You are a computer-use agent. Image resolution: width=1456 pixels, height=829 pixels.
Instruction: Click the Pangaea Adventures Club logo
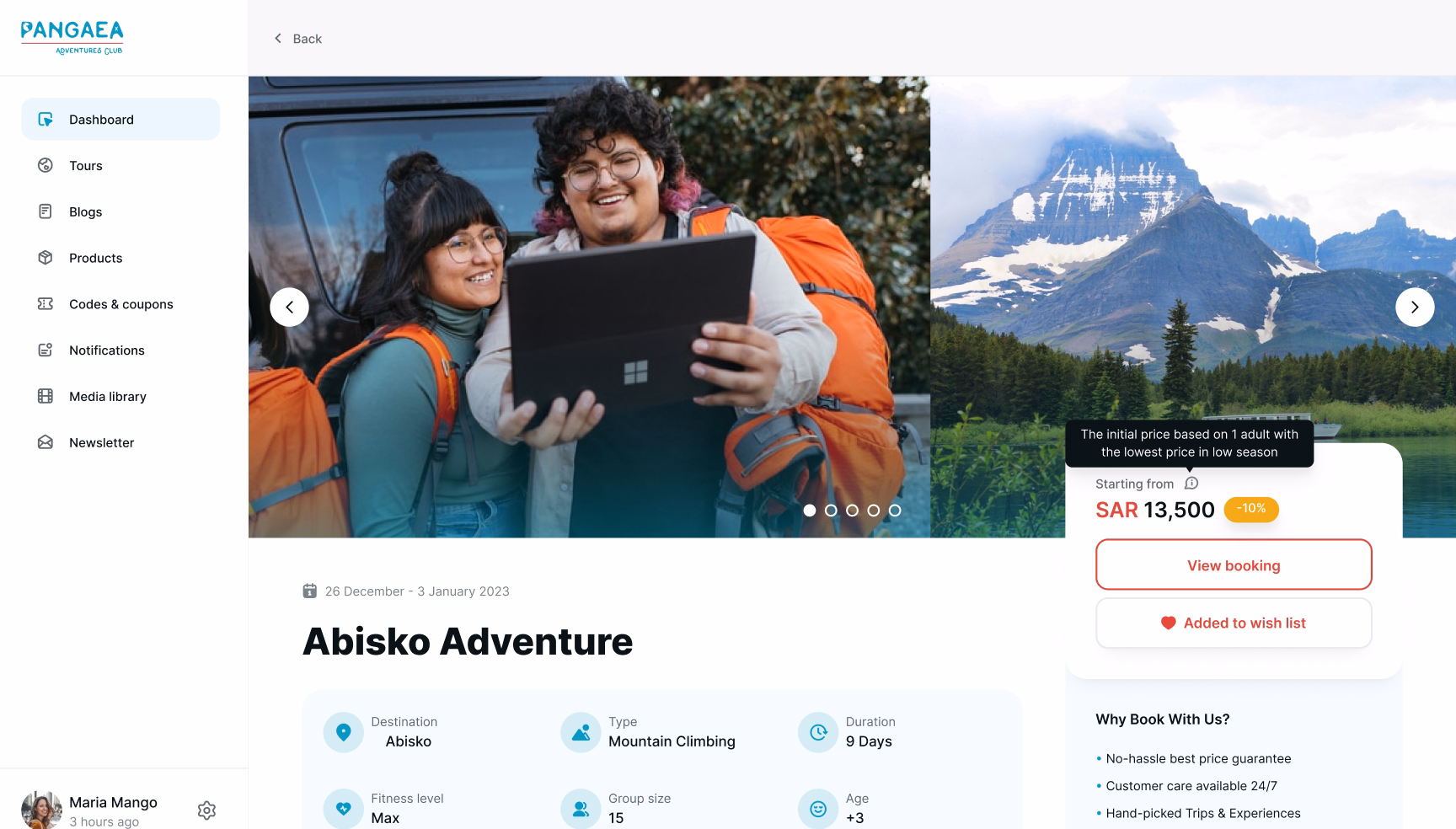tap(72, 38)
